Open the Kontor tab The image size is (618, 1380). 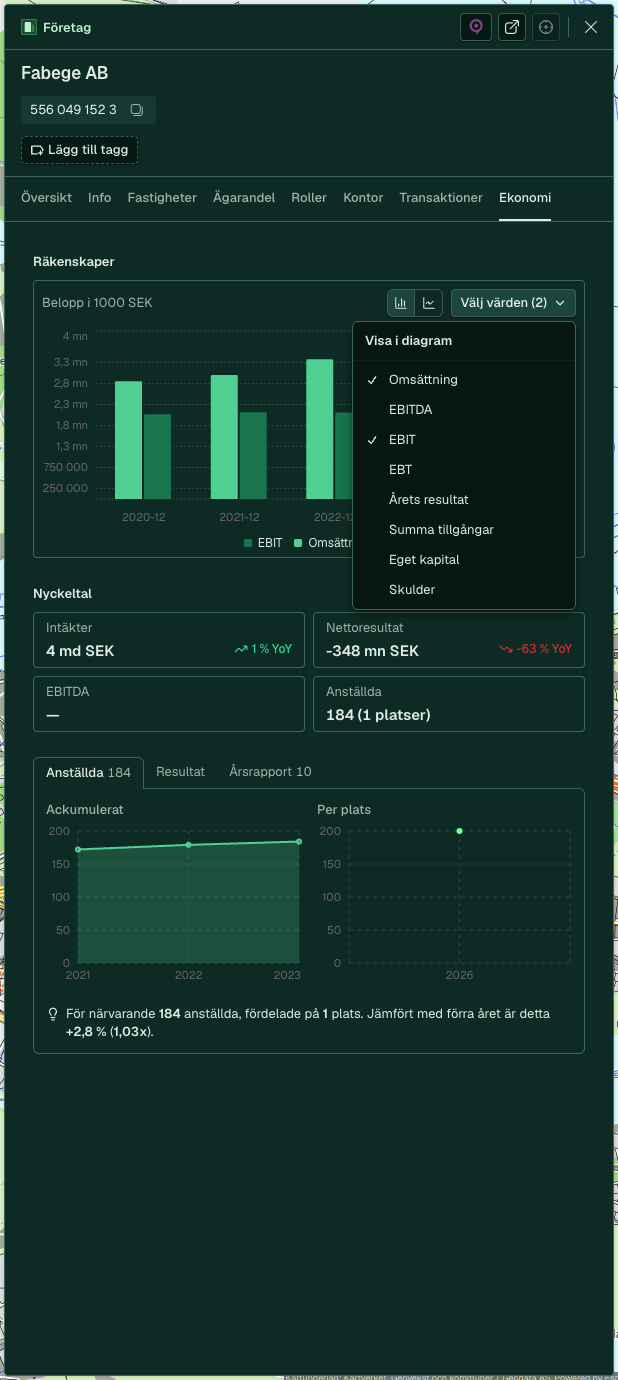(363, 198)
